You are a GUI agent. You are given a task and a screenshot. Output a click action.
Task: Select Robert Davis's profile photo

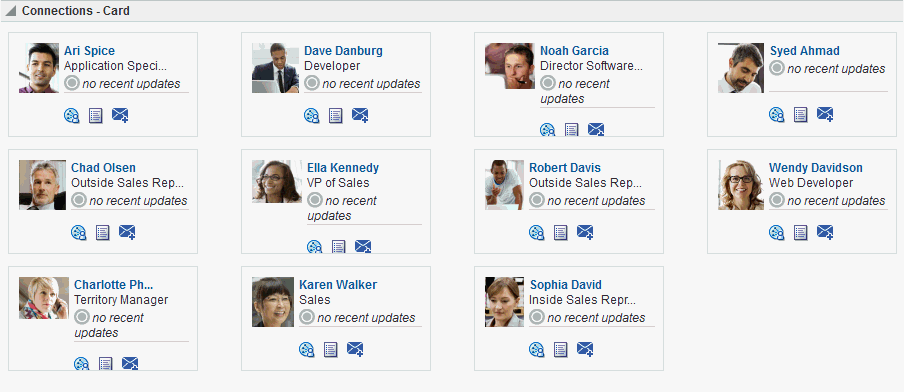[505, 185]
